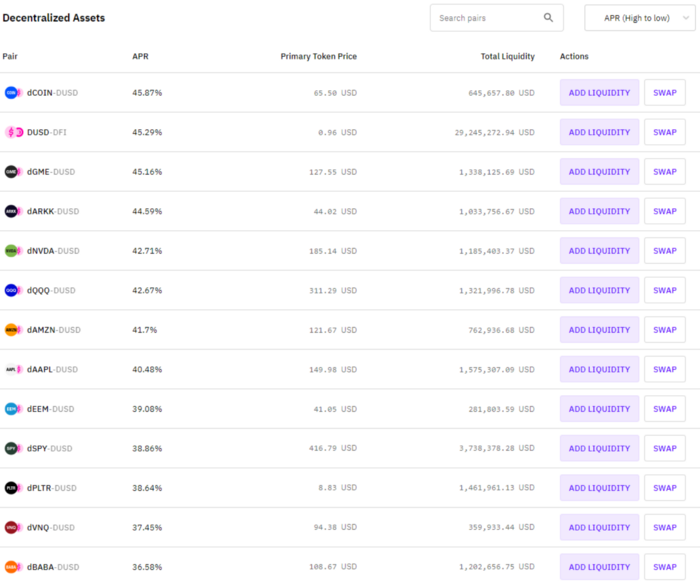Swap on the dNVDA-DUSD pair

pyautogui.click(x=665, y=251)
